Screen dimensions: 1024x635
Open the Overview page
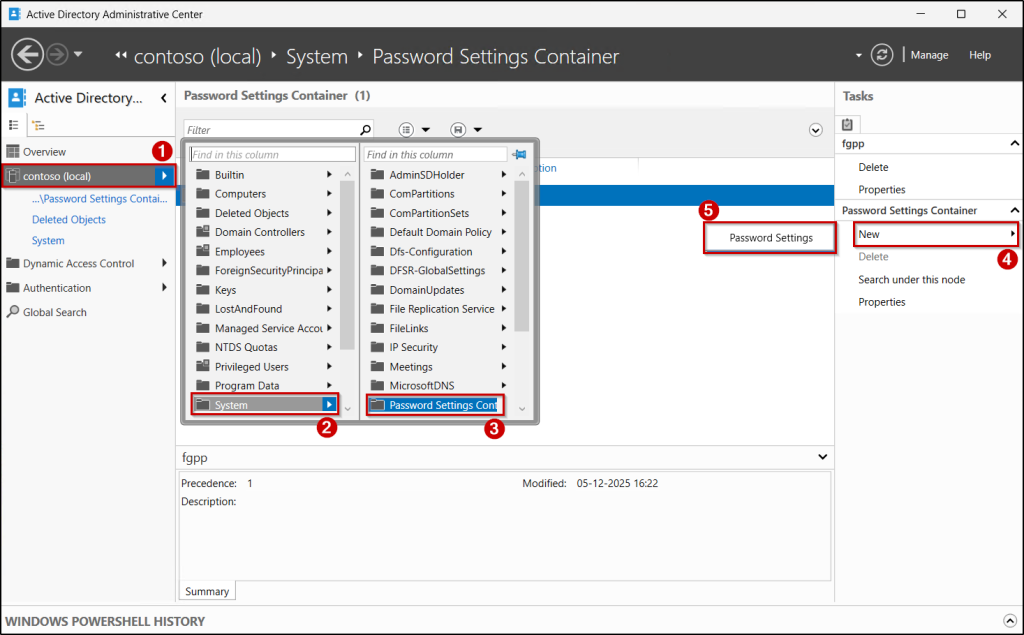coord(45,151)
